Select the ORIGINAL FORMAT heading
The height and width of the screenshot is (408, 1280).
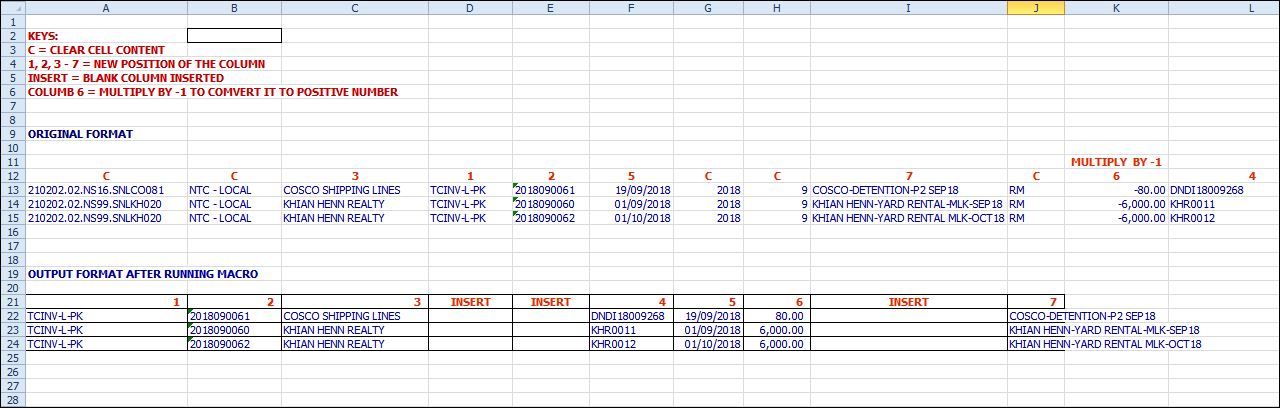tap(81, 134)
